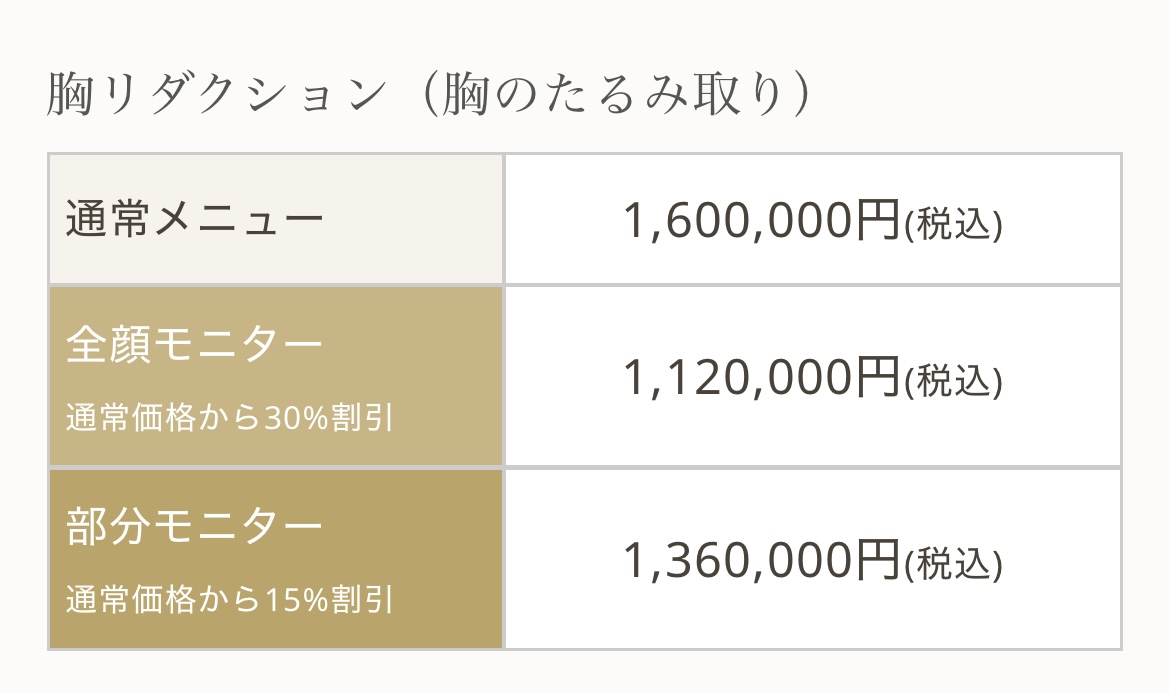Click the 1,360,000円 price
Screen dimensions: 1169x693
click(761, 560)
